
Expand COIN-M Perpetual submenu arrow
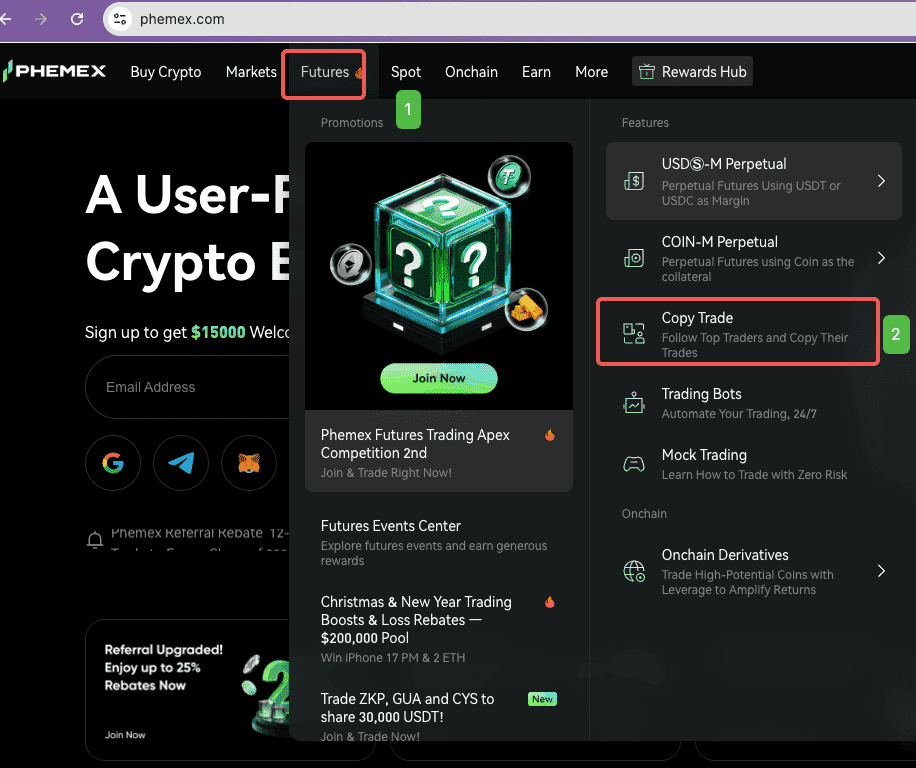881,258
